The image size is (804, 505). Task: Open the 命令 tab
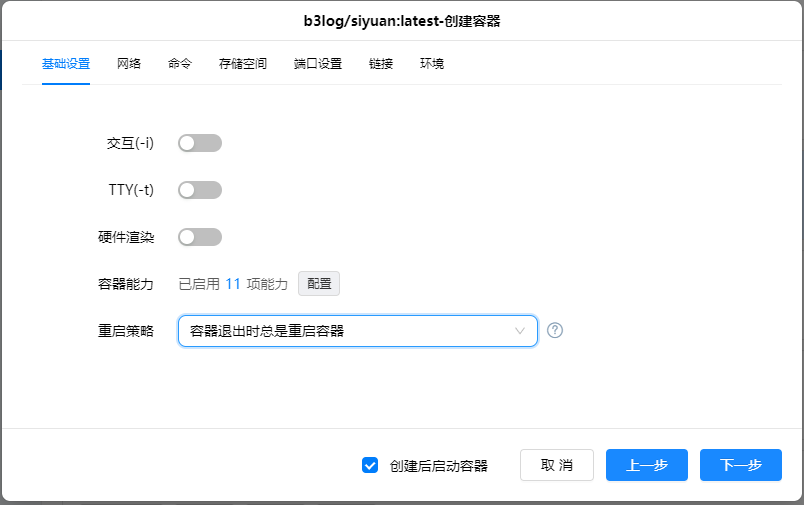point(180,64)
